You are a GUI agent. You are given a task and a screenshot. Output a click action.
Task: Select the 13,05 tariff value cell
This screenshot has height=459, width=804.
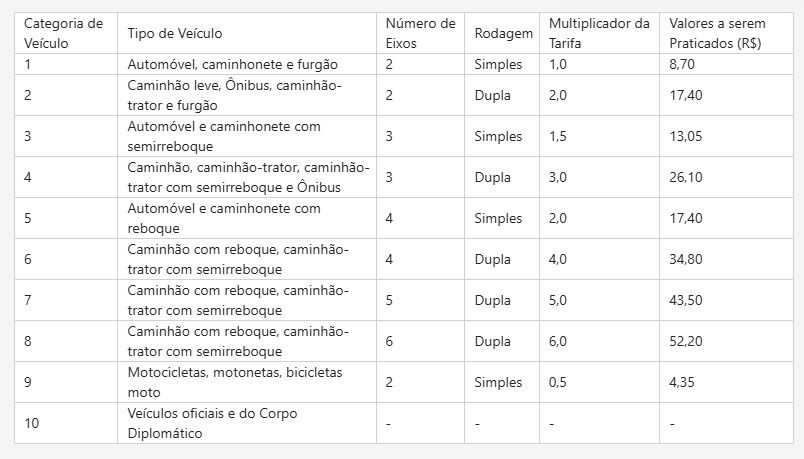tap(686, 136)
